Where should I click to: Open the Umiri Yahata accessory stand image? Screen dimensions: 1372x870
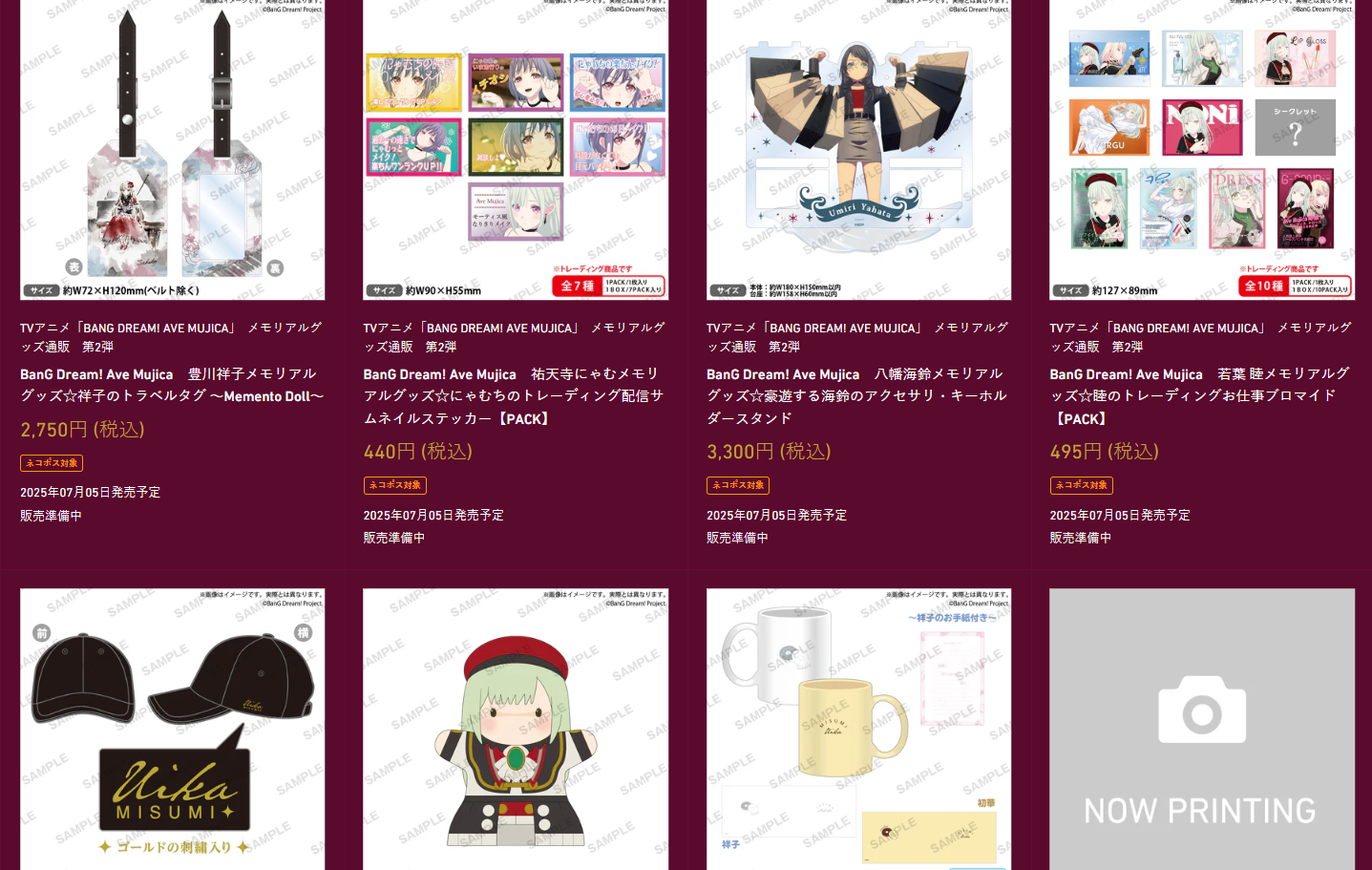click(x=858, y=150)
